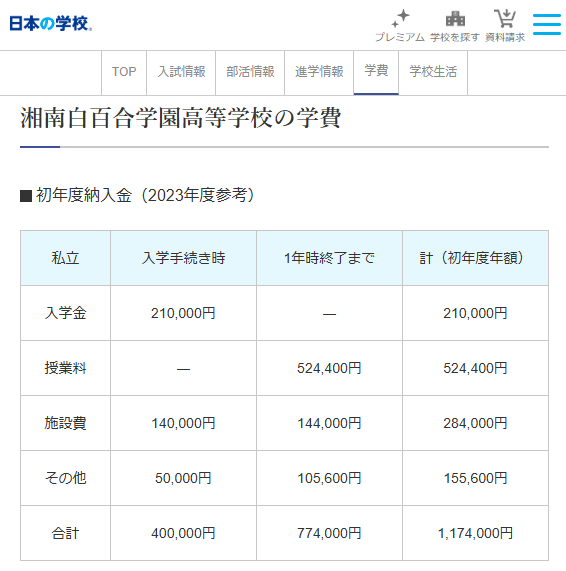Click the 合計 row label
Viewport: 566px width, 571px height.
point(66,533)
